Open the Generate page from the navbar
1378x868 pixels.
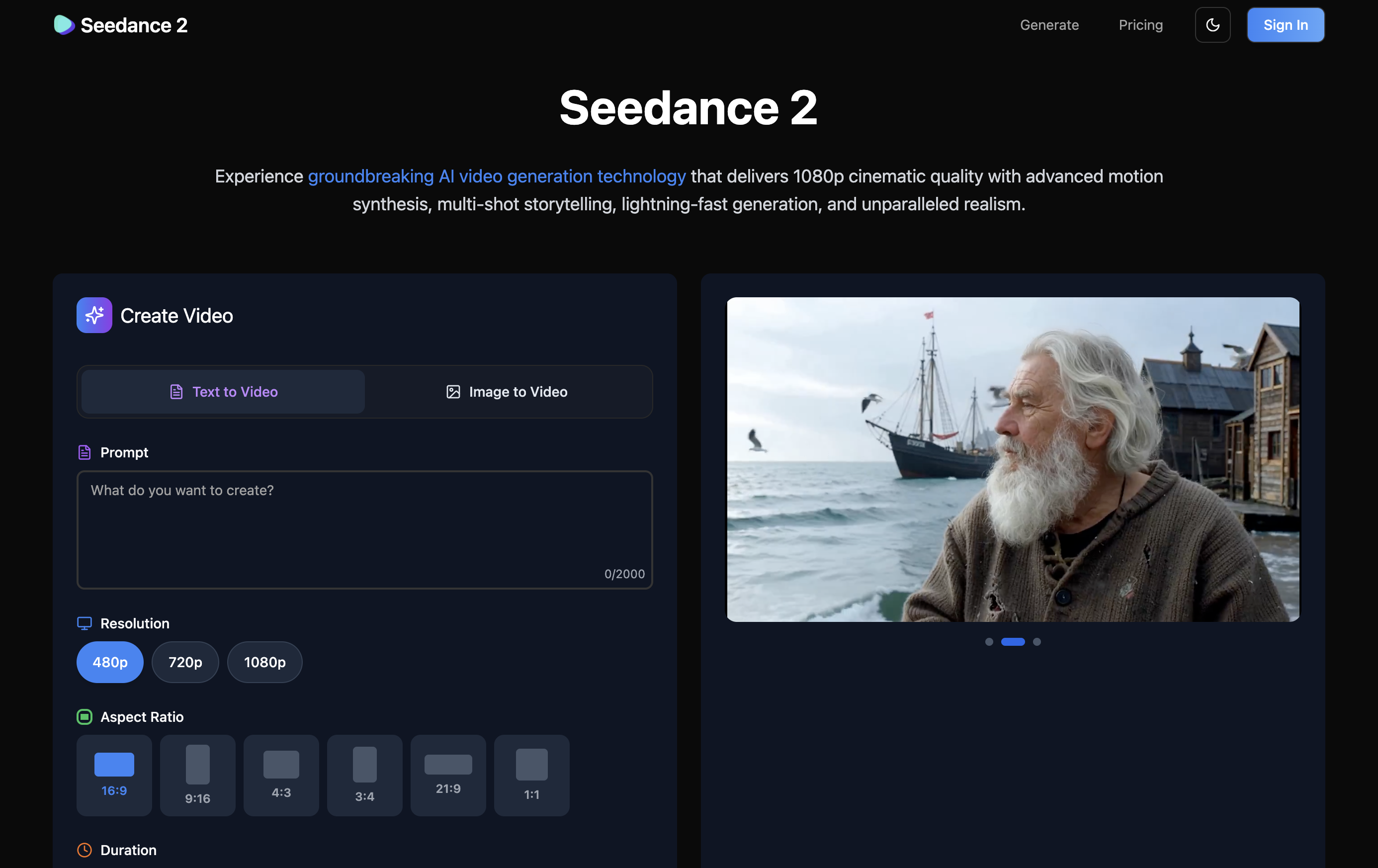(x=1049, y=24)
